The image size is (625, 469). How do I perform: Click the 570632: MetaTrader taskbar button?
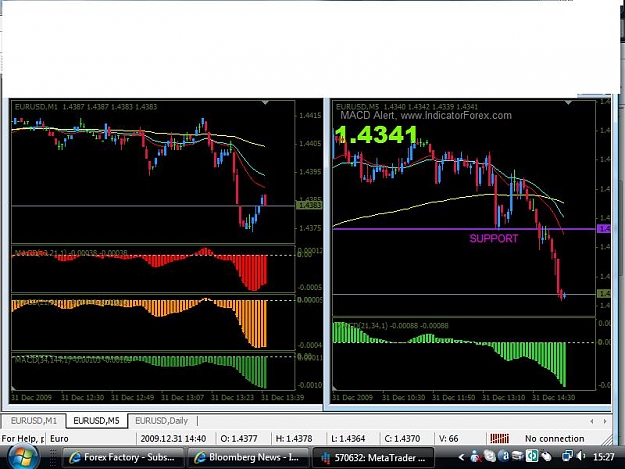click(373, 457)
